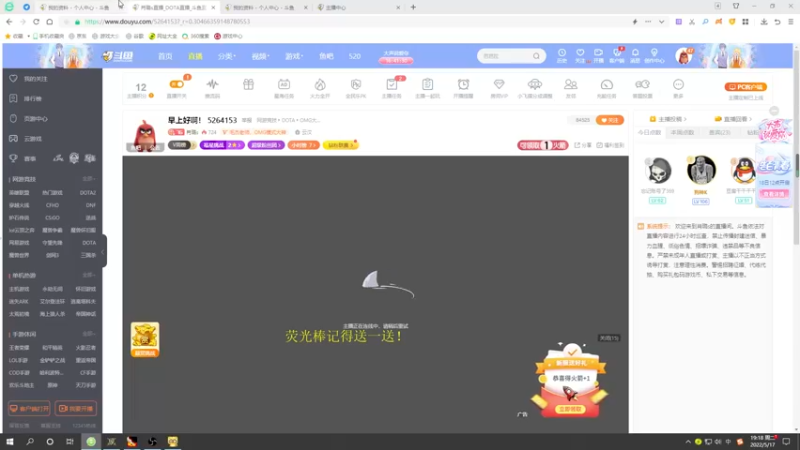Click the diamond VIP icon
Screen dimensions: 800x450
499,84
